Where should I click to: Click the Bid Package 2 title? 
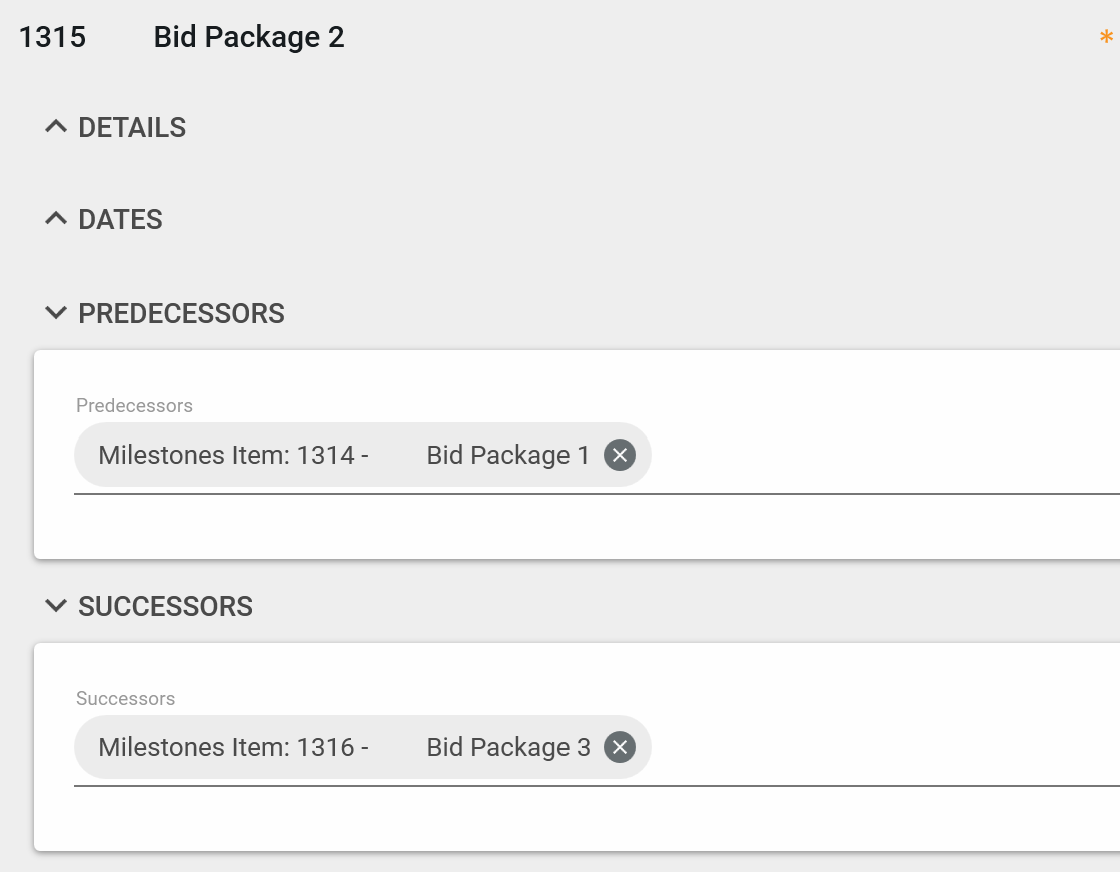(249, 38)
